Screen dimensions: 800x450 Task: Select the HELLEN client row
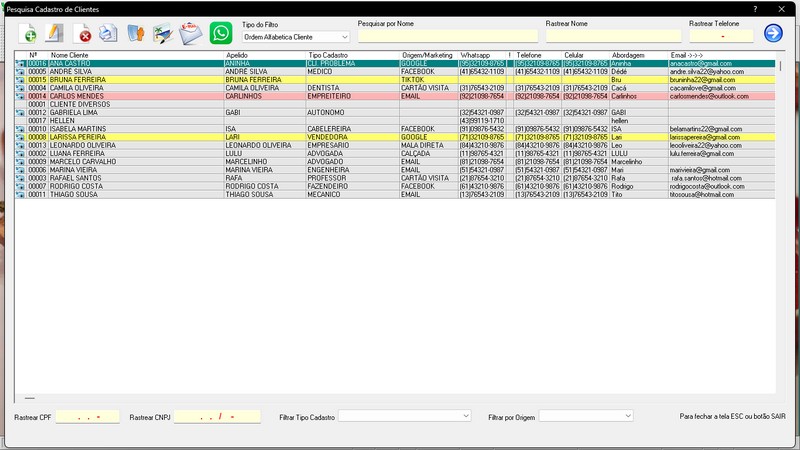(394, 121)
